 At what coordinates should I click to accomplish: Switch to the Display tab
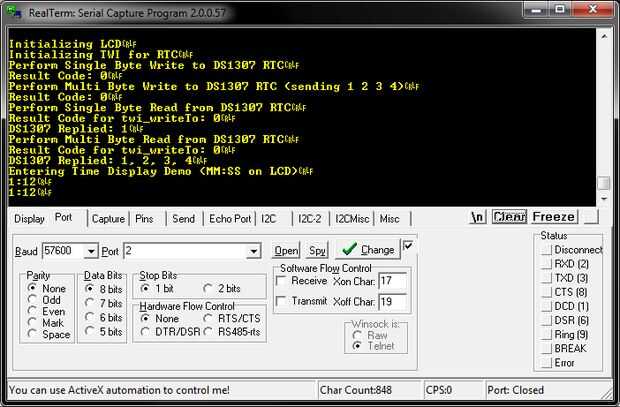coord(29,219)
